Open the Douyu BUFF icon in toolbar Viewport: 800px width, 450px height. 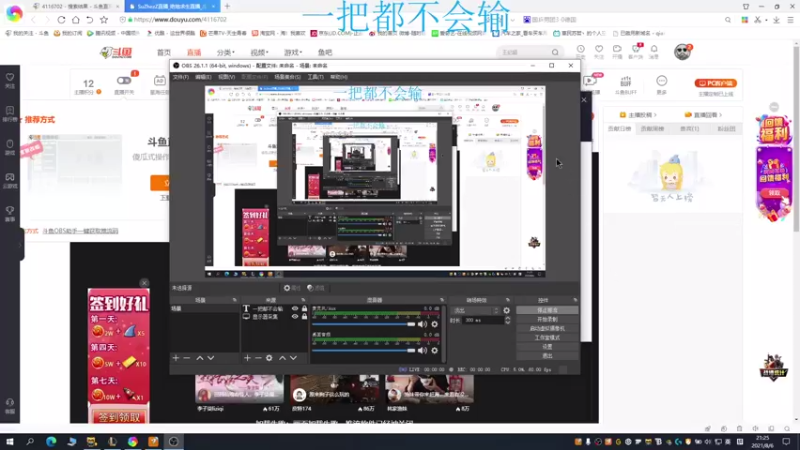tap(626, 85)
